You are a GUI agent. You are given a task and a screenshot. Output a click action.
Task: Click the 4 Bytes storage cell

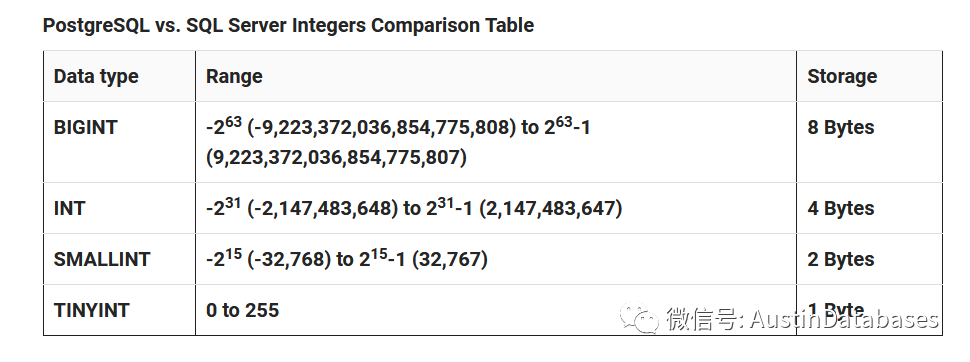pos(869,208)
